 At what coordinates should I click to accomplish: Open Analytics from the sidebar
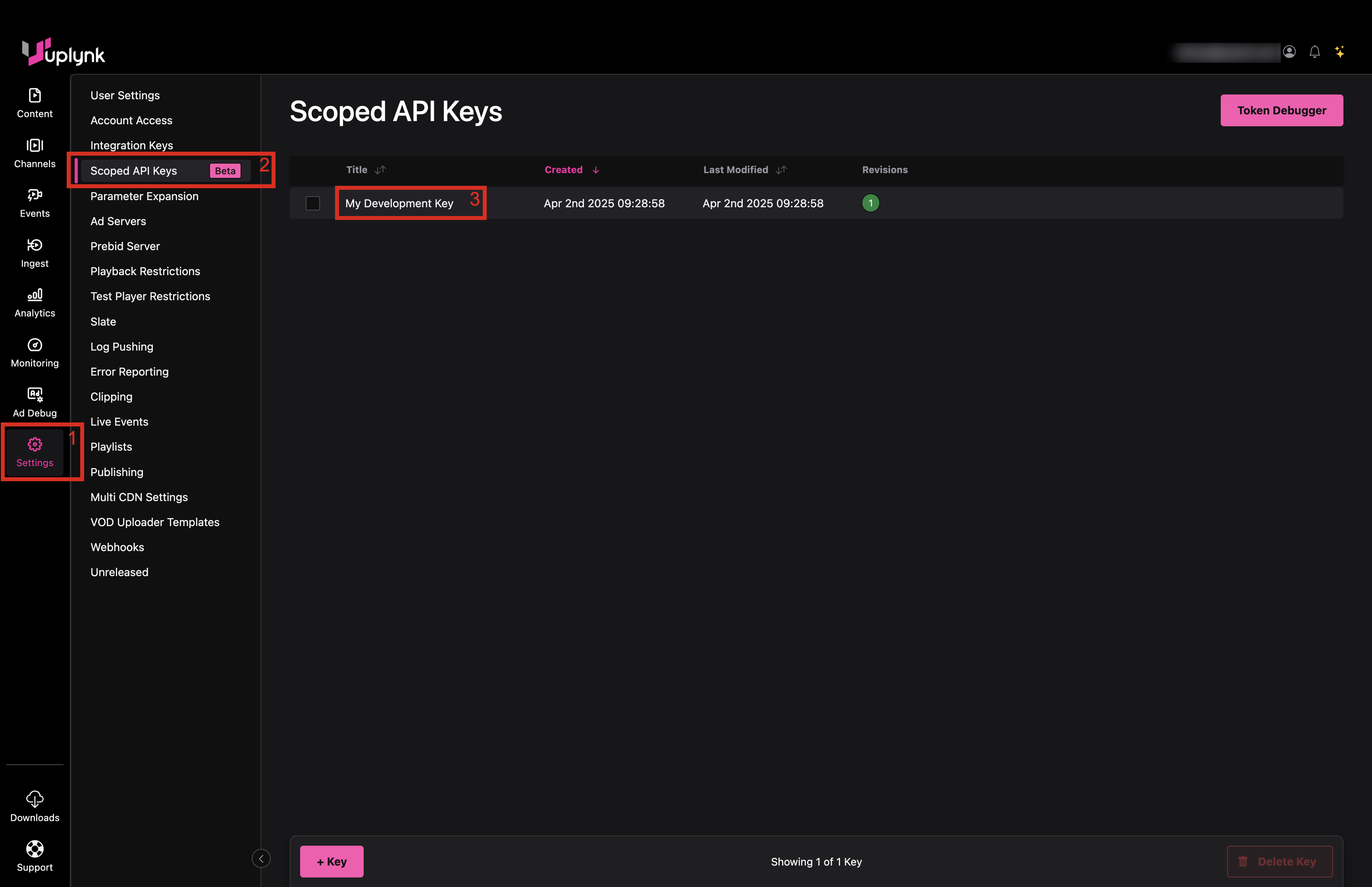(35, 295)
